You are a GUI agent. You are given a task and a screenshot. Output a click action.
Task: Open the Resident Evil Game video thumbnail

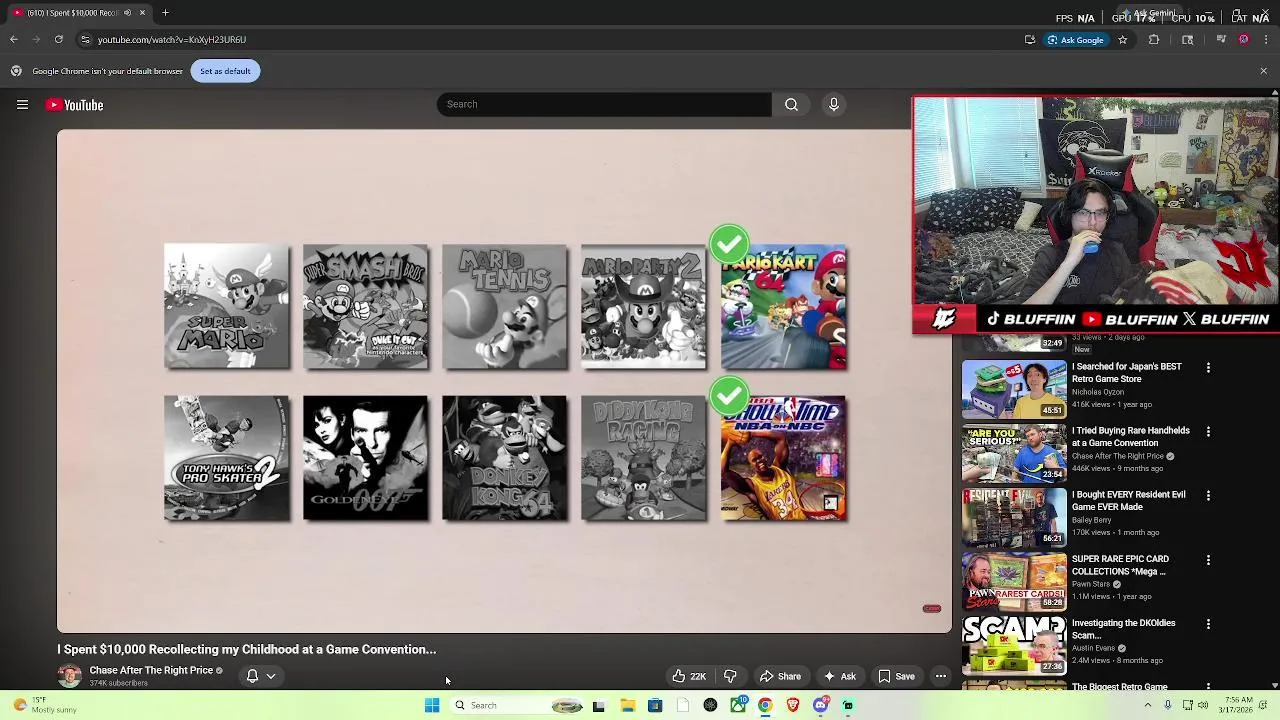pos(1014,517)
